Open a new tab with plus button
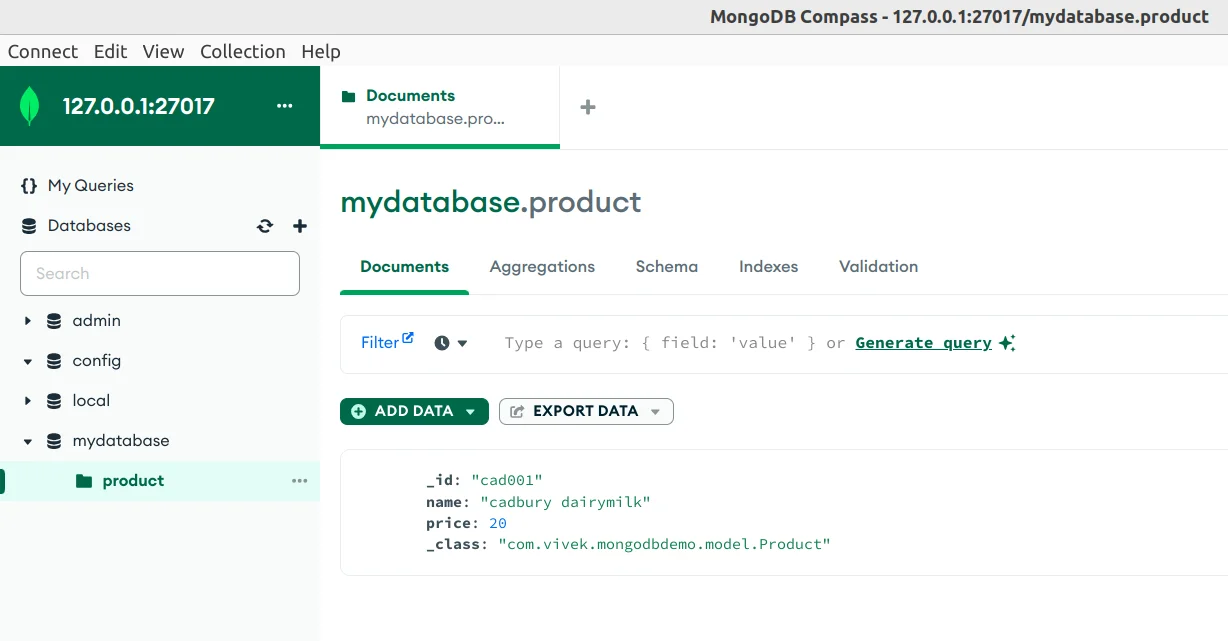 (x=588, y=107)
